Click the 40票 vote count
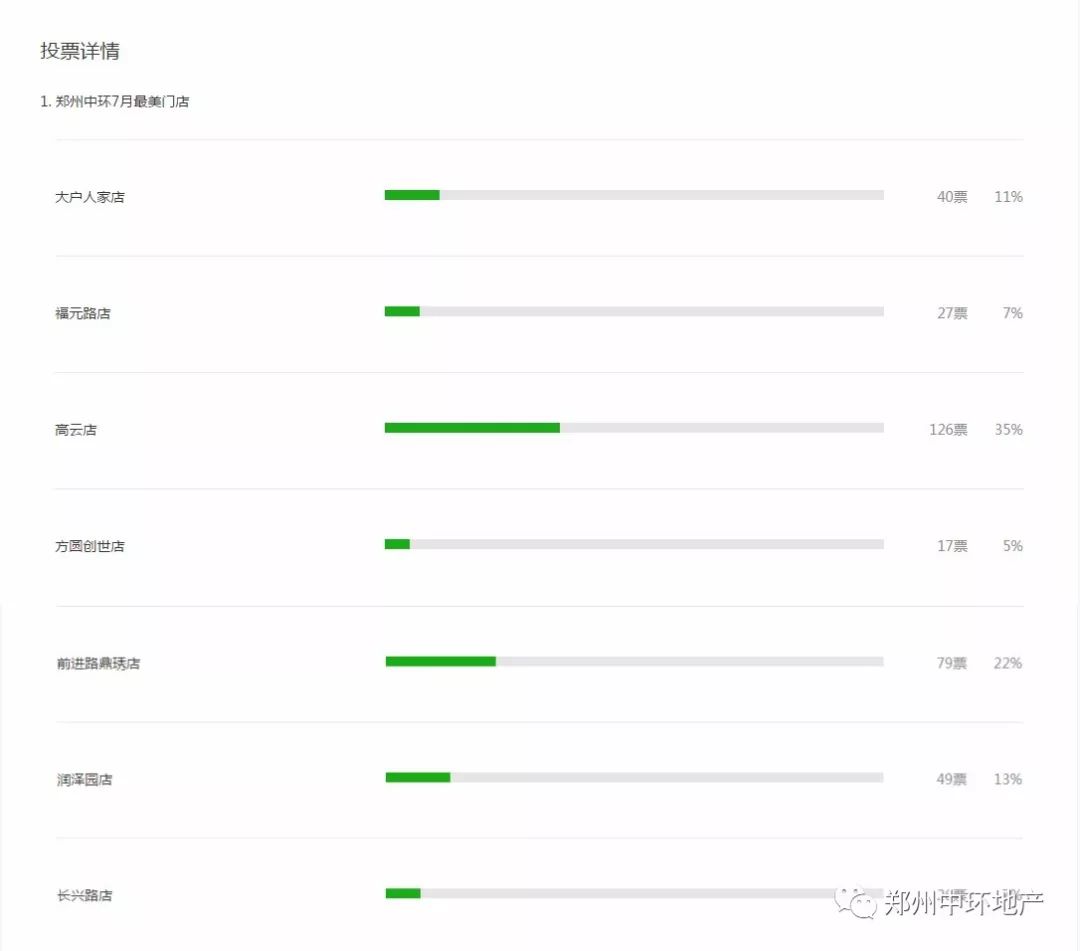The image size is (1080, 951). click(952, 197)
